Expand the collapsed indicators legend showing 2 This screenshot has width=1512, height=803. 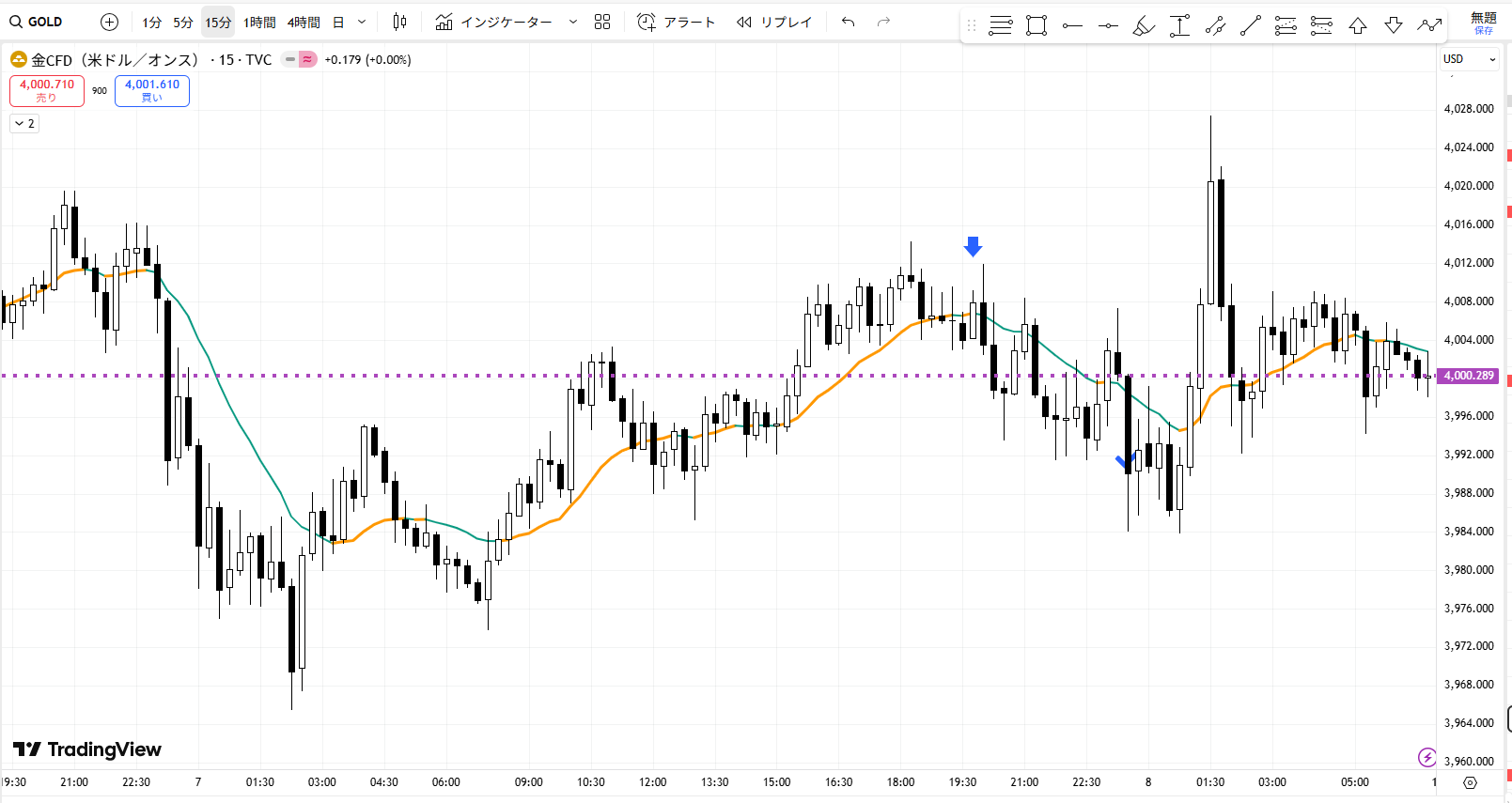coord(24,123)
